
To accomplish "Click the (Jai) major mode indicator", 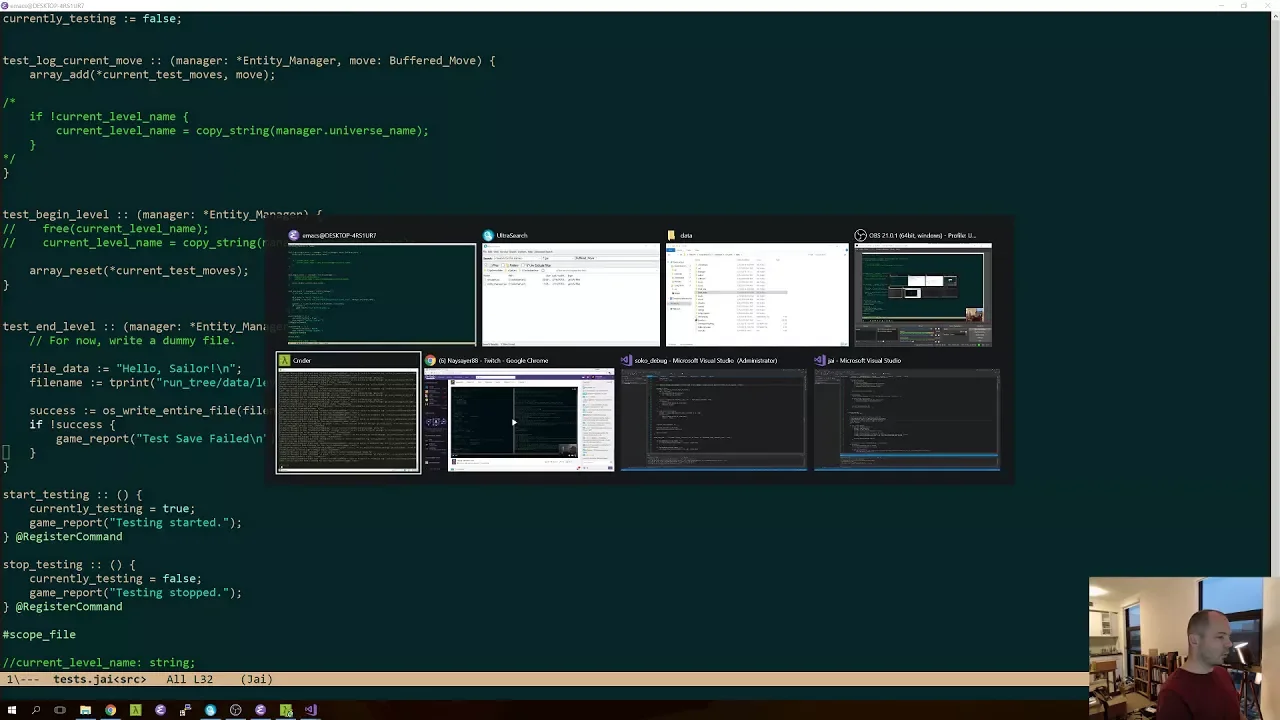I will click(256, 679).
